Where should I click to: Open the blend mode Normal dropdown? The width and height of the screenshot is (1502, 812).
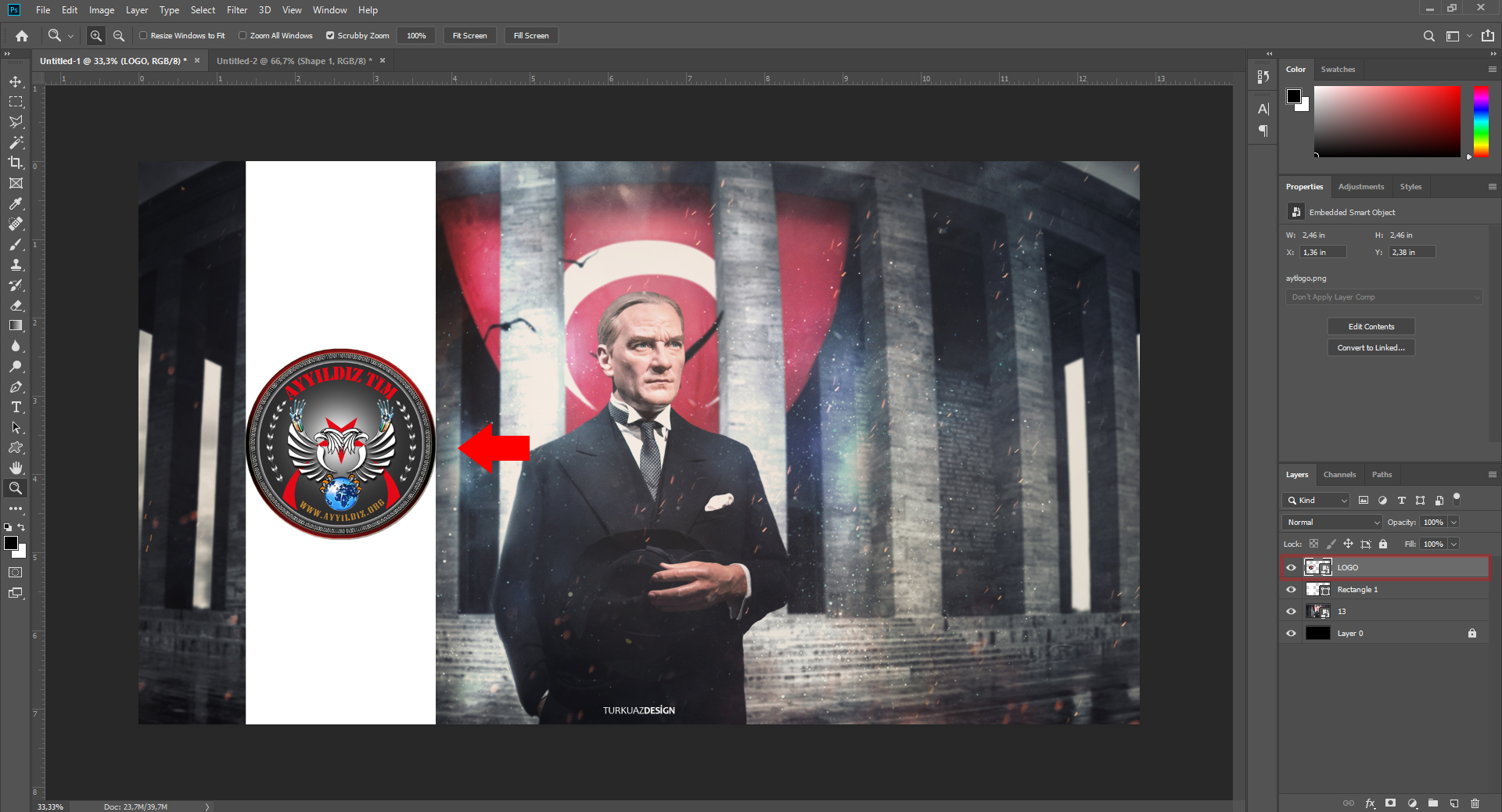pyautogui.click(x=1331, y=522)
